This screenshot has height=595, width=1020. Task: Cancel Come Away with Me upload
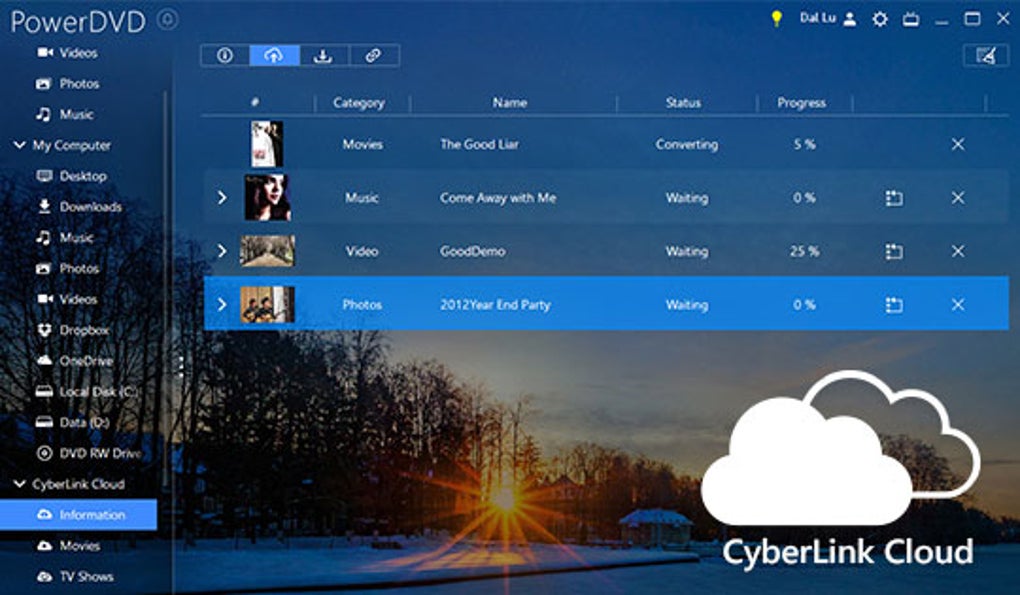tap(958, 198)
